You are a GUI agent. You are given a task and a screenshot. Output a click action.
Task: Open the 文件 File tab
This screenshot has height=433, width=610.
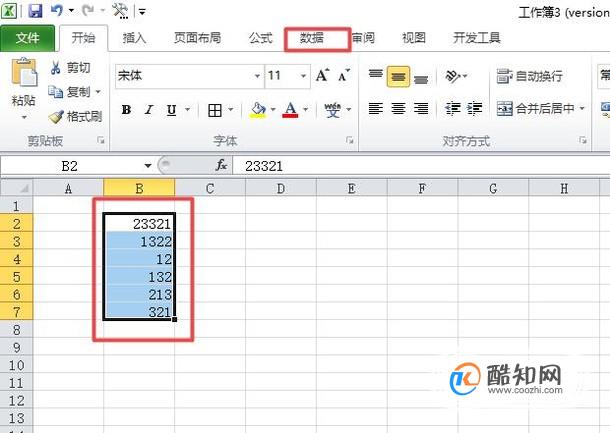point(27,38)
